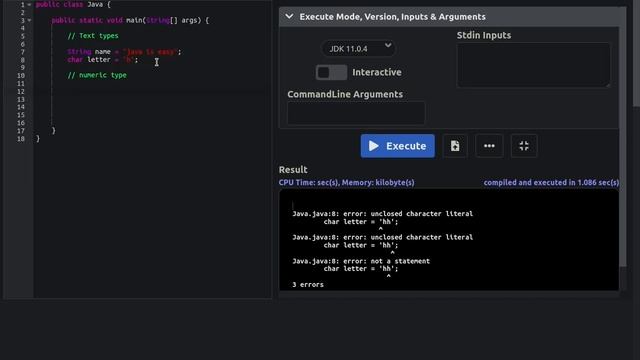The width and height of the screenshot is (640, 360).
Task: Click the 'public class Java' line
Action: point(73,4)
